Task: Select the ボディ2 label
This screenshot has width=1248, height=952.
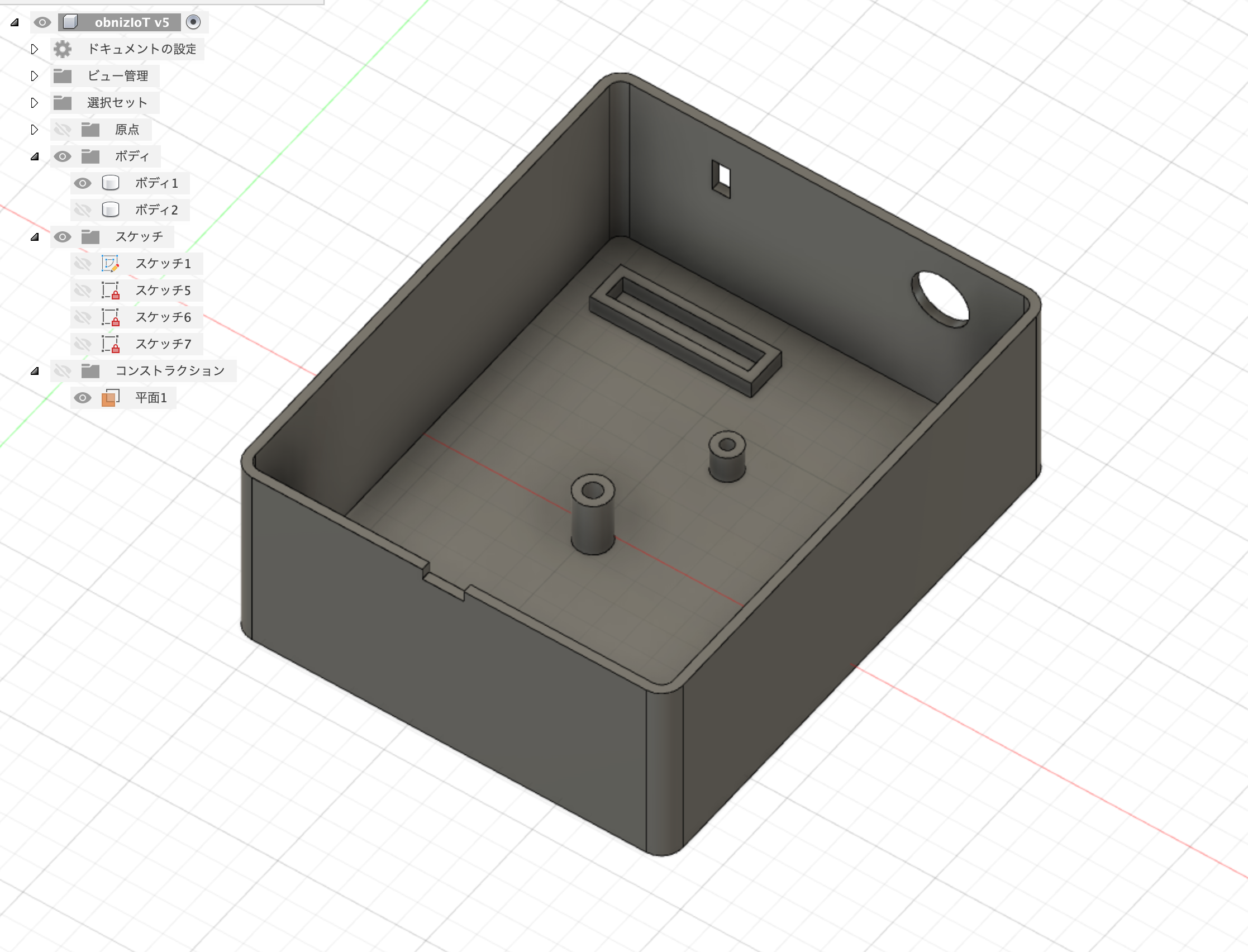Action: tap(156, 210)
